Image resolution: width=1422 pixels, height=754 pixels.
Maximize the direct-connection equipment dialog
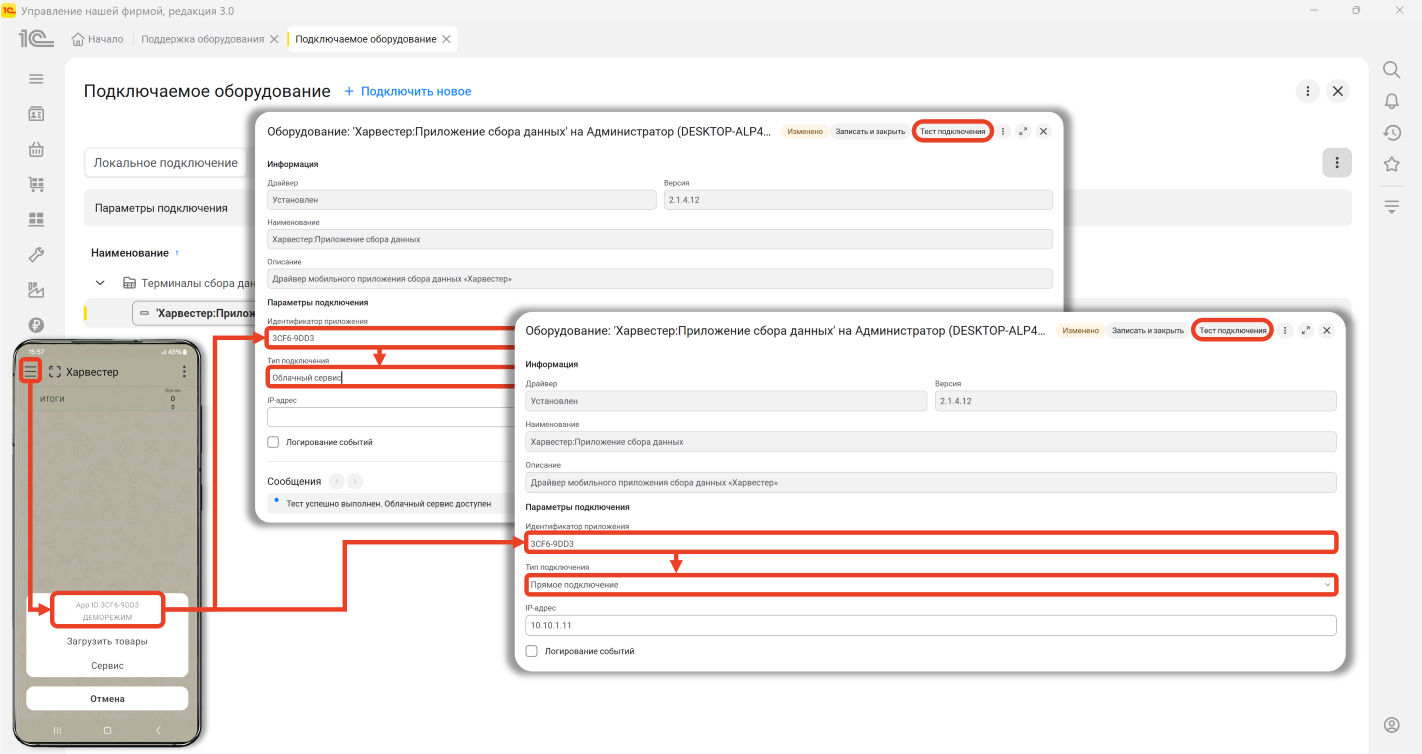(1306, 330)
